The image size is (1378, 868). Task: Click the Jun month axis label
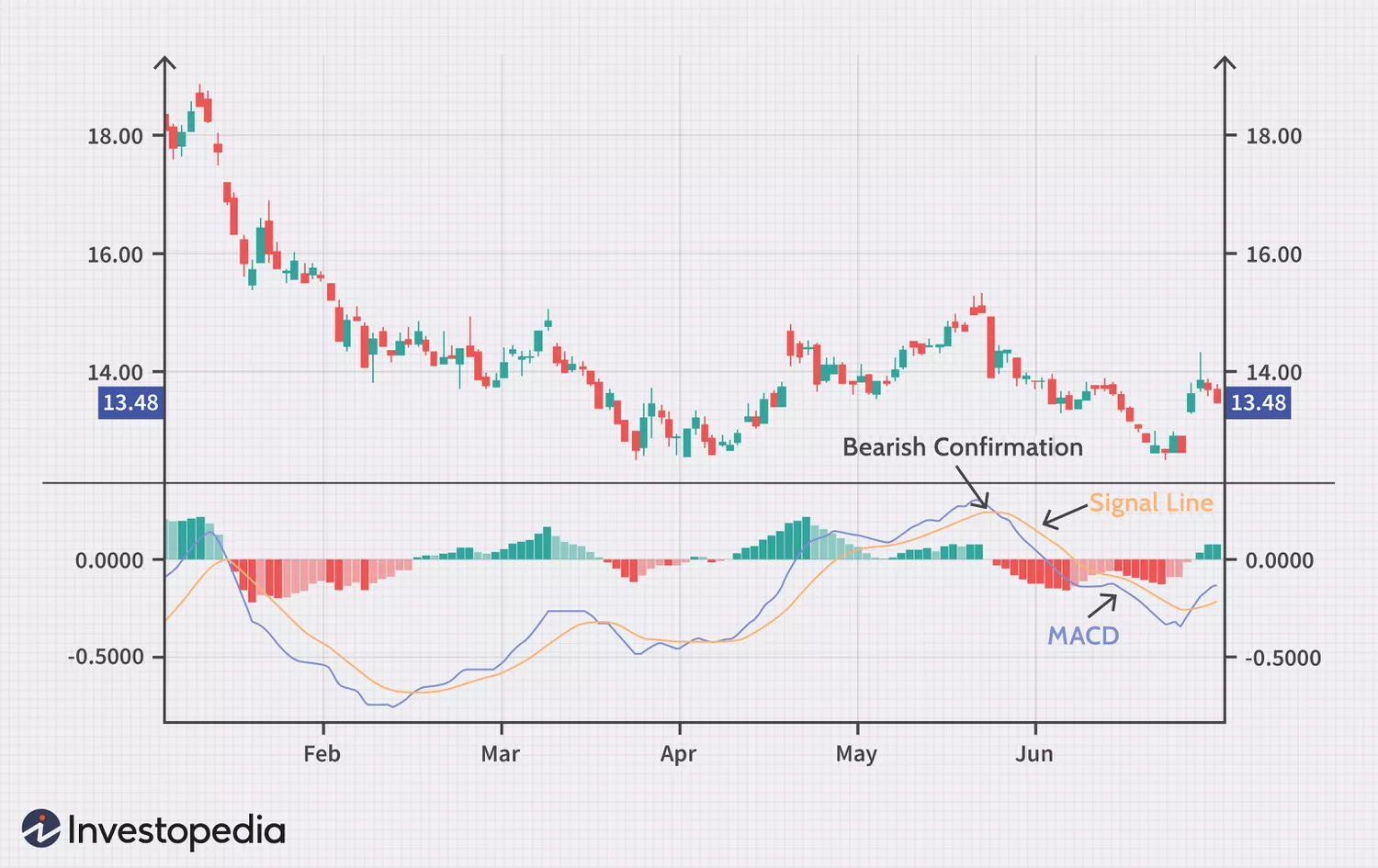[1033, 754]
